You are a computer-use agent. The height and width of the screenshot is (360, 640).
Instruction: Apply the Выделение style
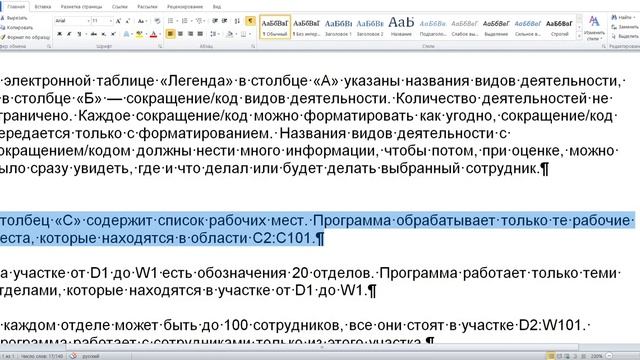point(496,27)
